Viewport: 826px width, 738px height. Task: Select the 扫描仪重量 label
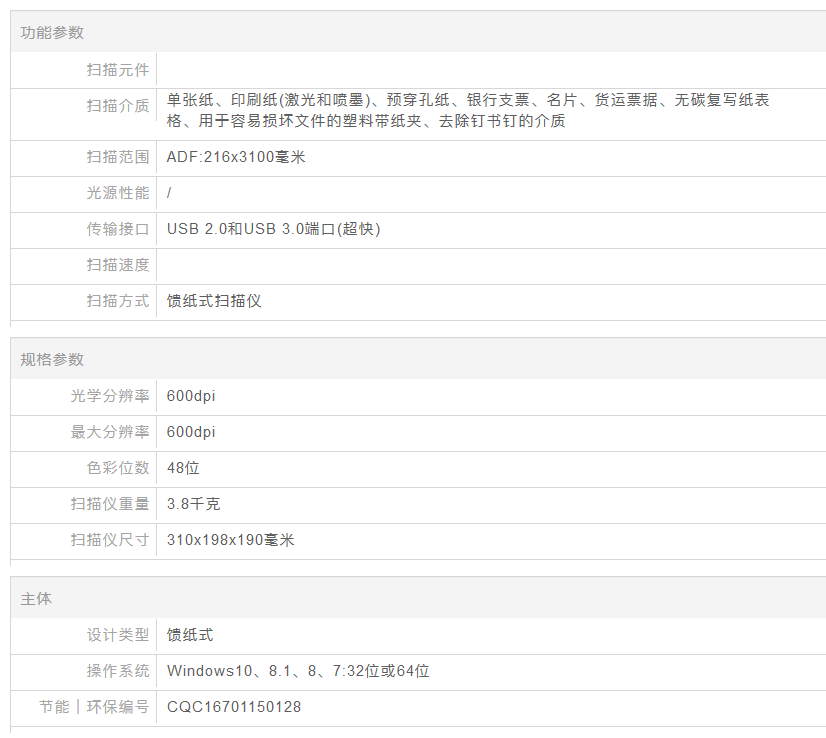click(109, 504)
